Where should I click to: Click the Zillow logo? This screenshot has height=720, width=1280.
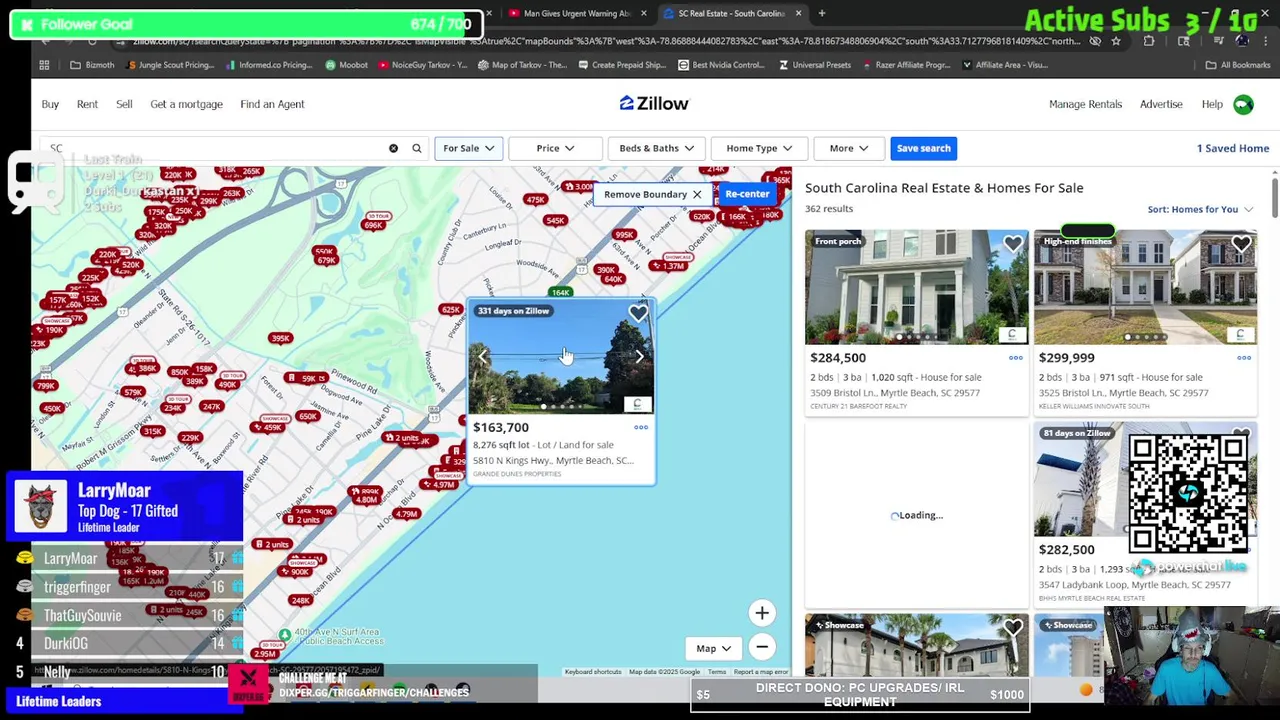click(654, 103)
